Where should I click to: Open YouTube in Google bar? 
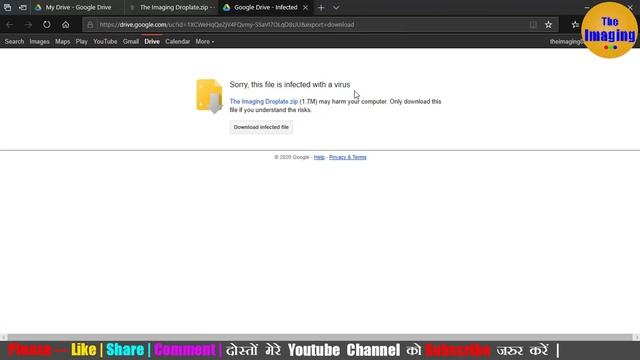coord(105,42)
